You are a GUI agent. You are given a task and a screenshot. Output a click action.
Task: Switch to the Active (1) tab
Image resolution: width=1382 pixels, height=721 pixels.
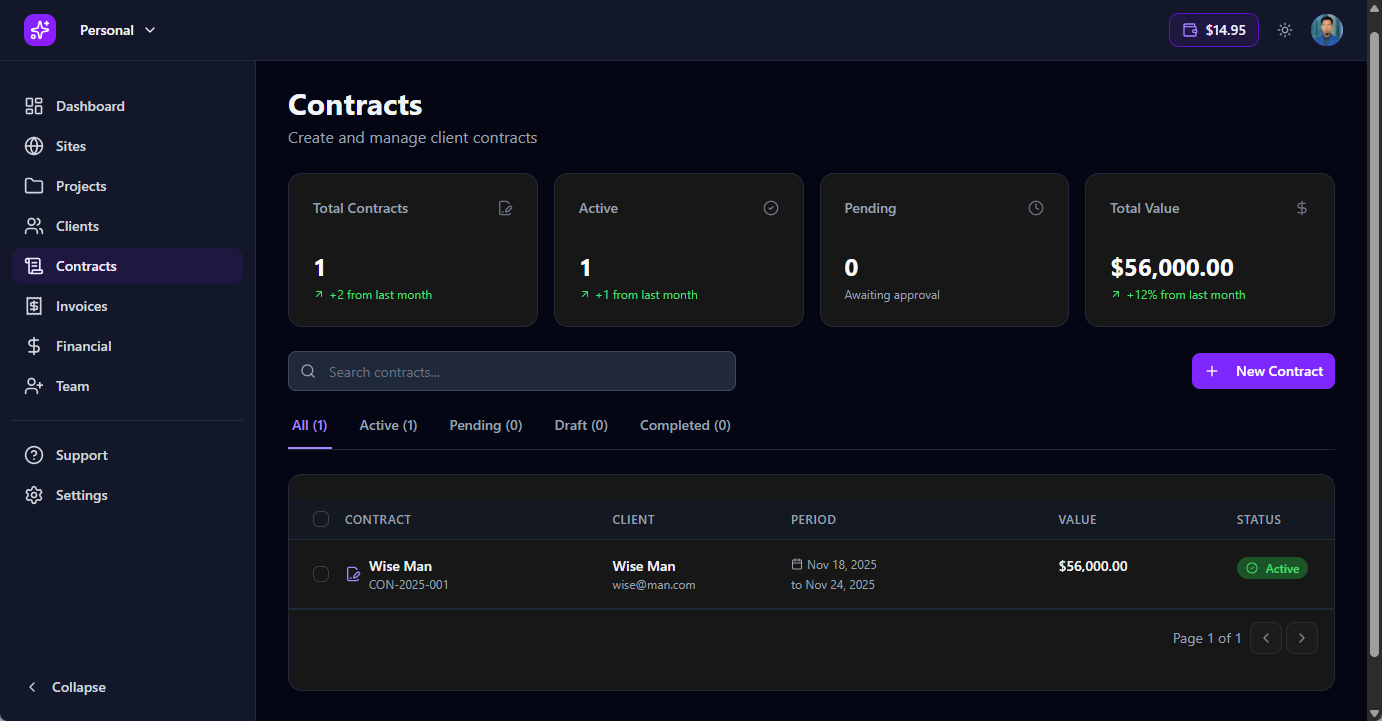388,425
